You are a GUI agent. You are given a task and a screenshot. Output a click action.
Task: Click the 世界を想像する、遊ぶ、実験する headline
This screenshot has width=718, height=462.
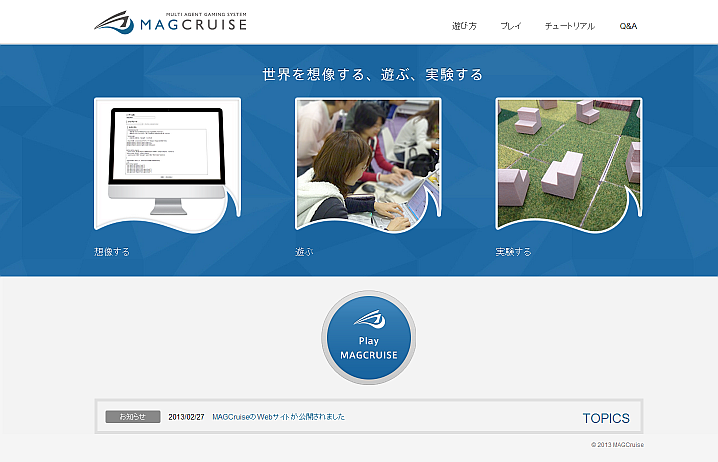[372, 74]
